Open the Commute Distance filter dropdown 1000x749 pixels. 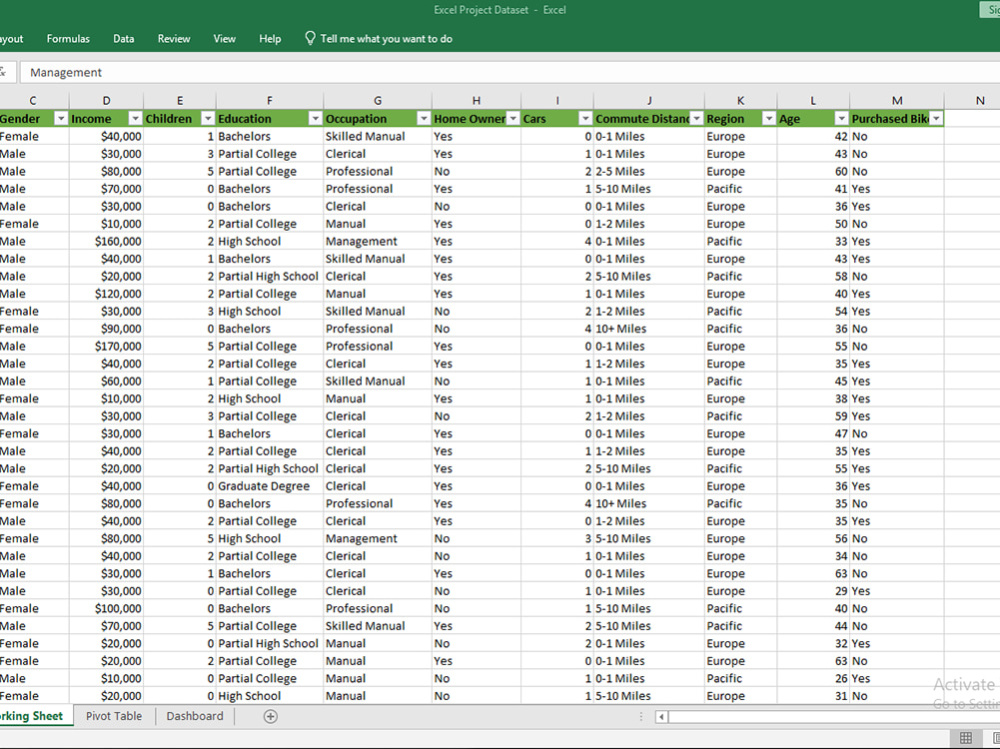[696, 119]
